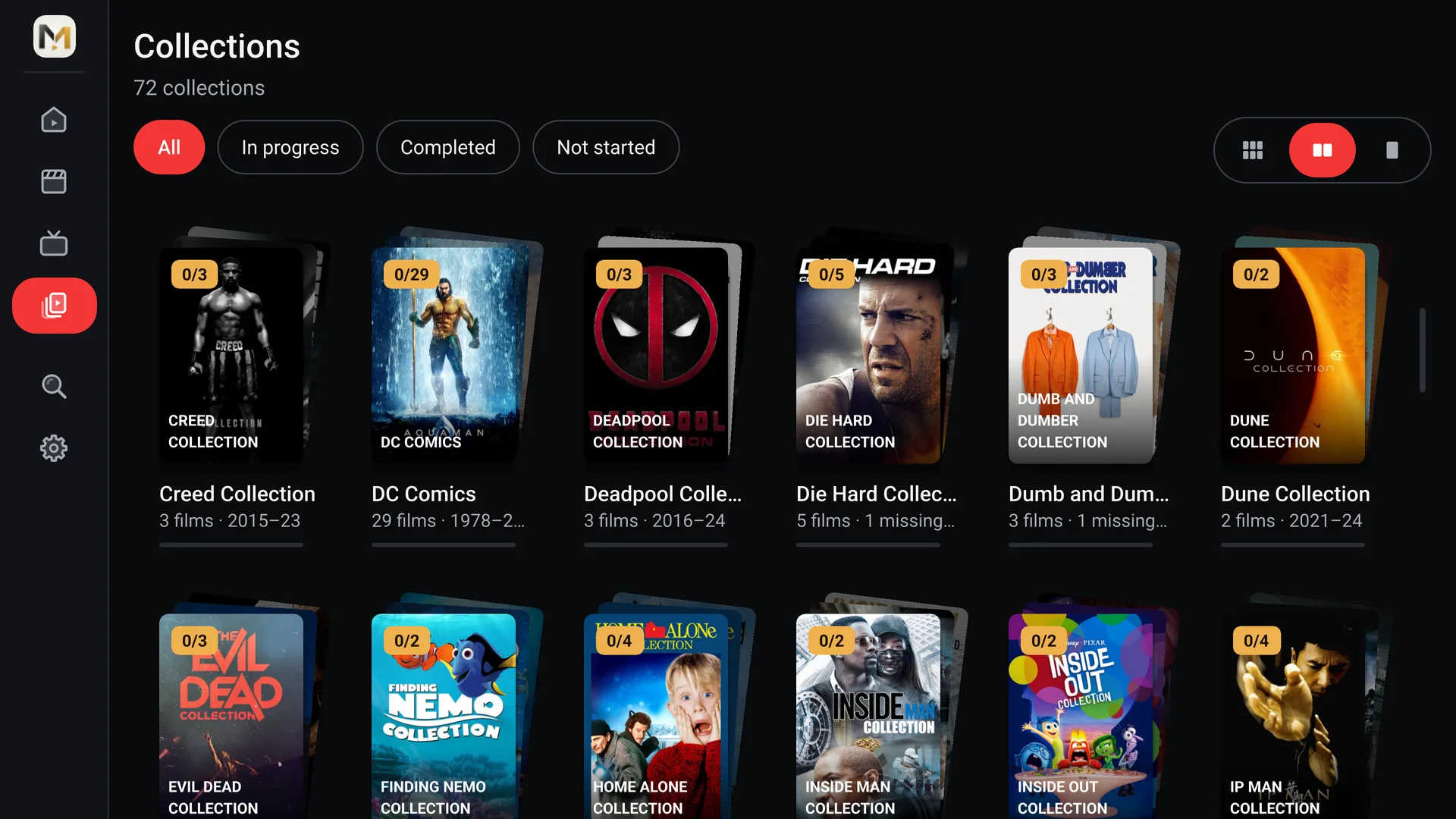Select the Collections sidebar icon
Screen dimensions: 1456x819
[x=54, y=306]
